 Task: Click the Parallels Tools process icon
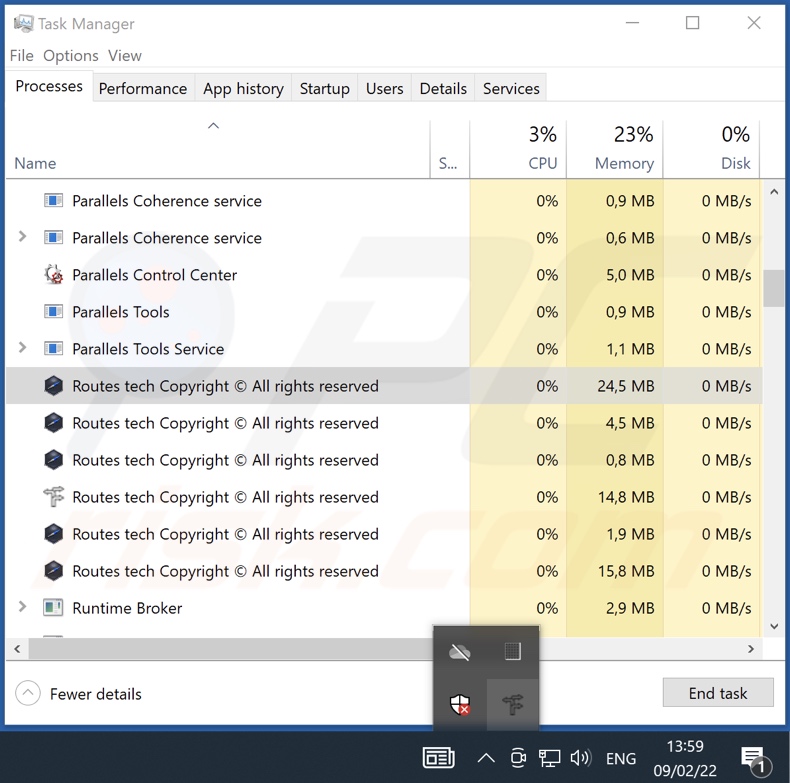53,312
